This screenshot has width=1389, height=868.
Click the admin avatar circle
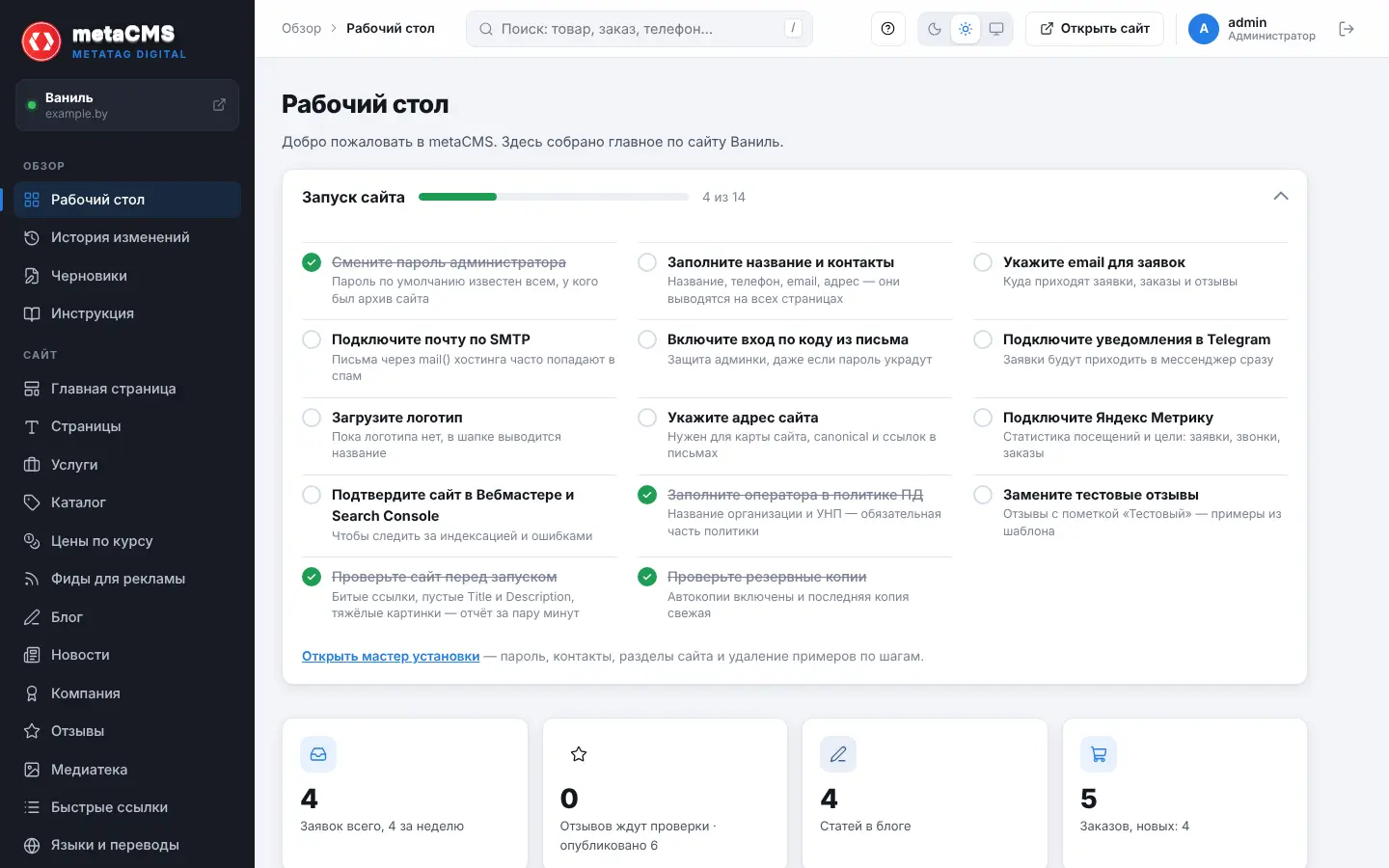pyautogui.click(x=1204, y=29)
